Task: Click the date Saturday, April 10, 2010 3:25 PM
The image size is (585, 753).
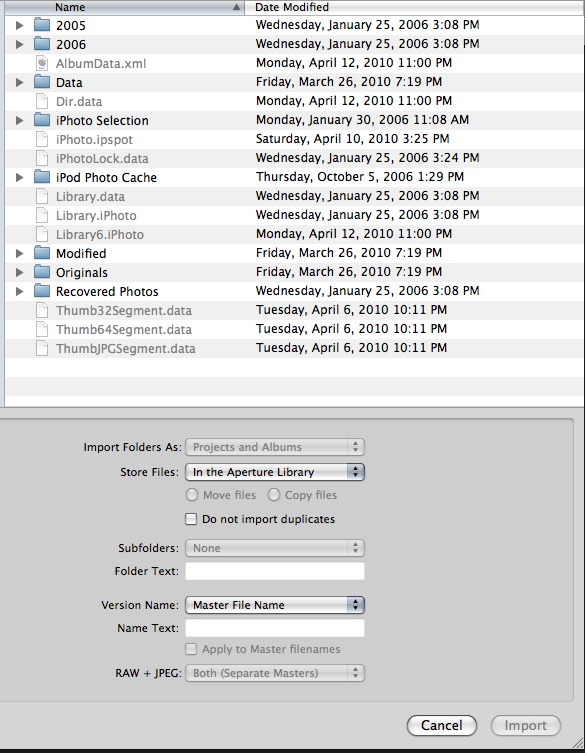Action: click(353, 139)
